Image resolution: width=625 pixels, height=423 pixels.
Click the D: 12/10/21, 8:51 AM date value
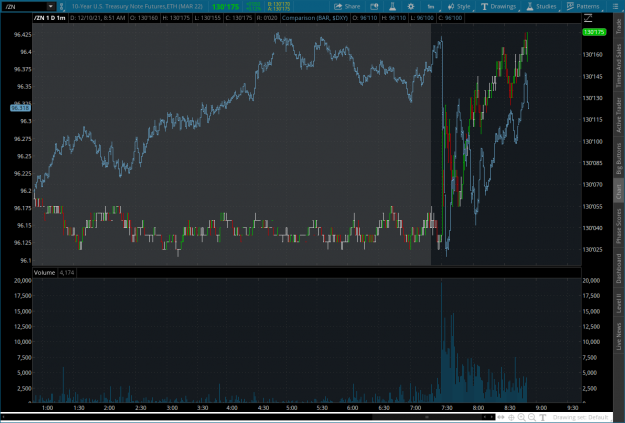tap(98, 18)
